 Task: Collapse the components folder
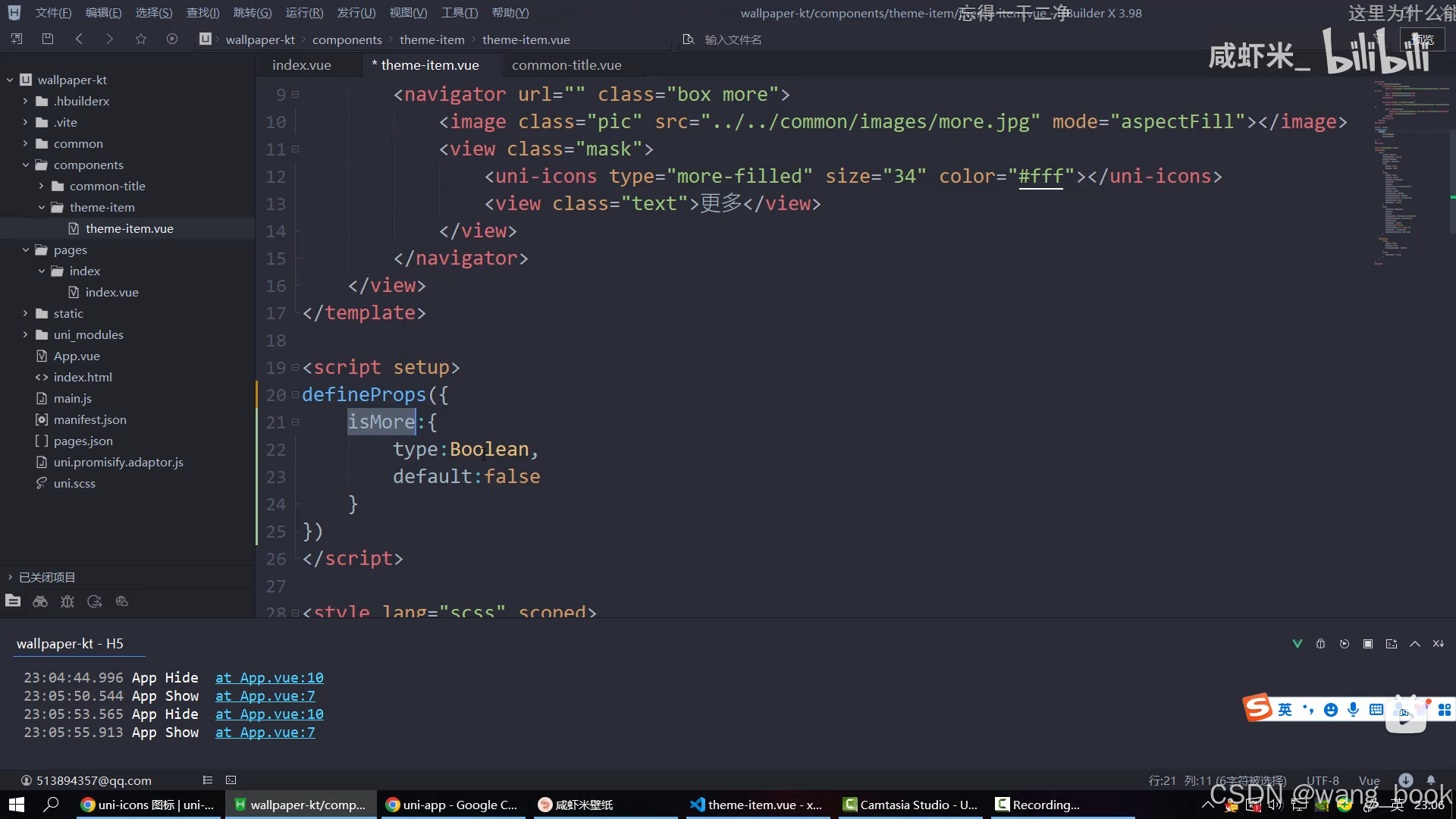coord(26,165)
